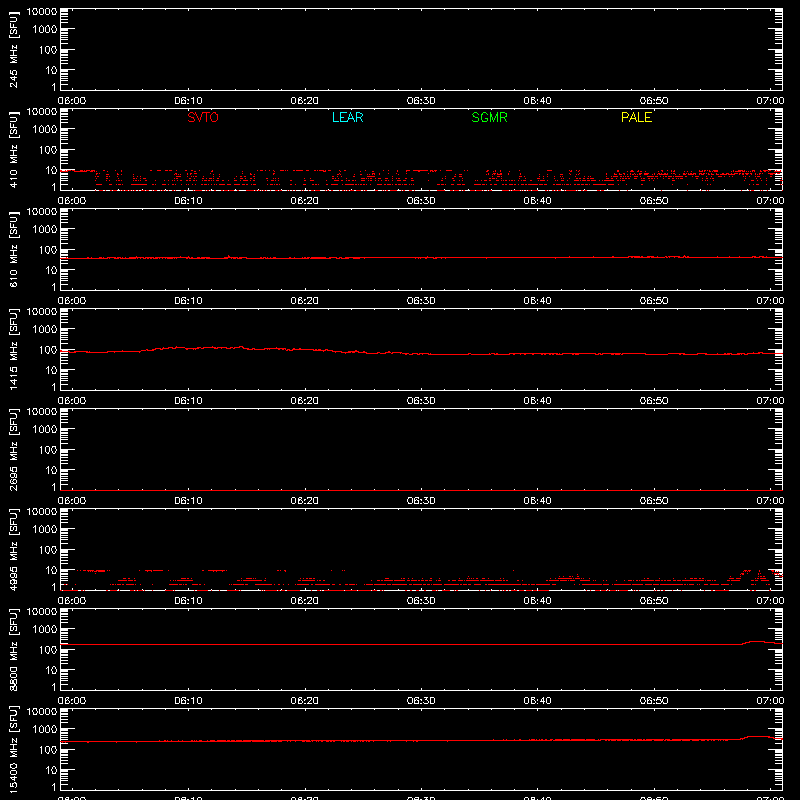Select the 410 MHz [SFU] axis title
800x800 pixels.
click(x=14, y=149)
